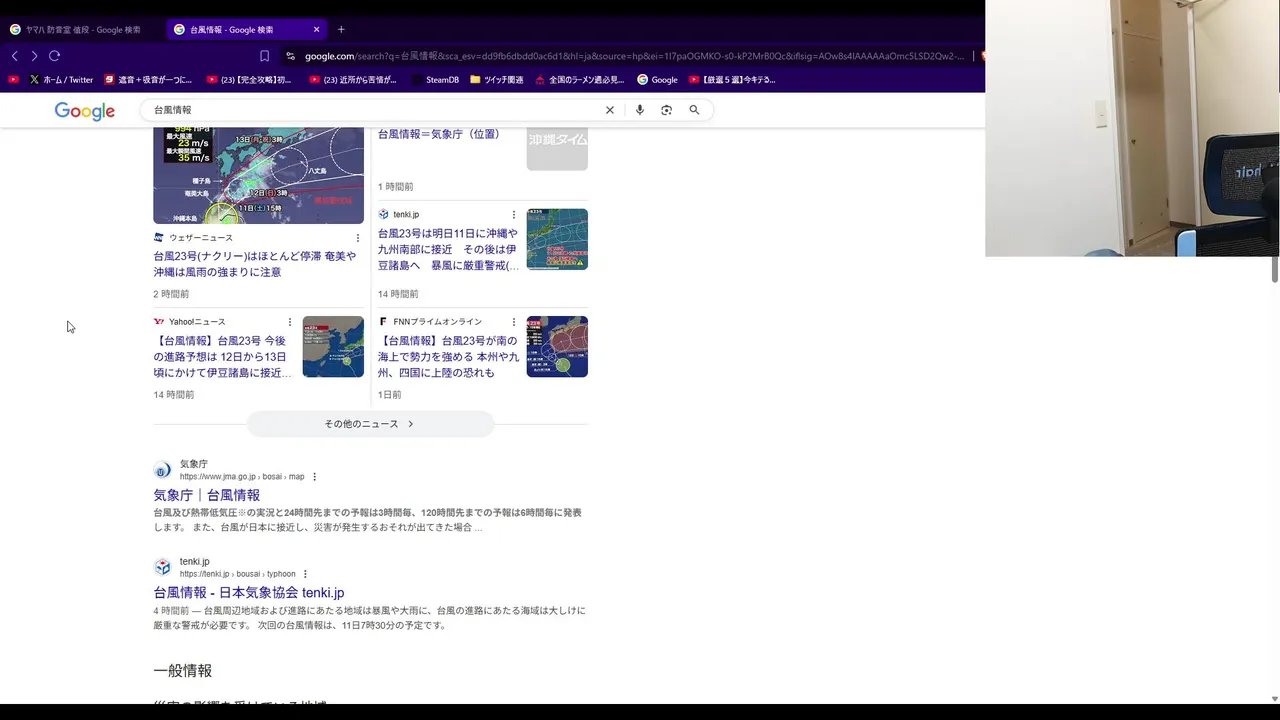Viewport: 1280px width, 720px height.
Task: Start voice search with the microphone icon
Action: [x=640, y=110]
